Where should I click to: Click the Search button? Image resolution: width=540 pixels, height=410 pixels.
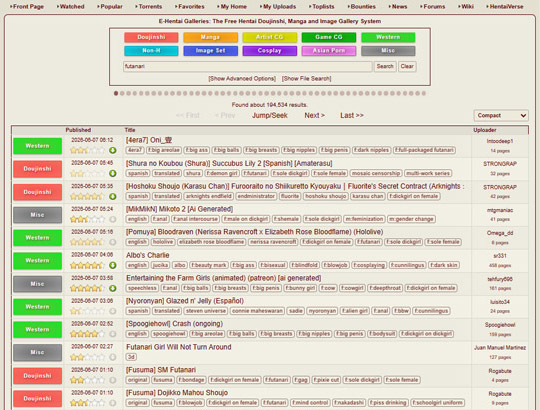(385, 66)
